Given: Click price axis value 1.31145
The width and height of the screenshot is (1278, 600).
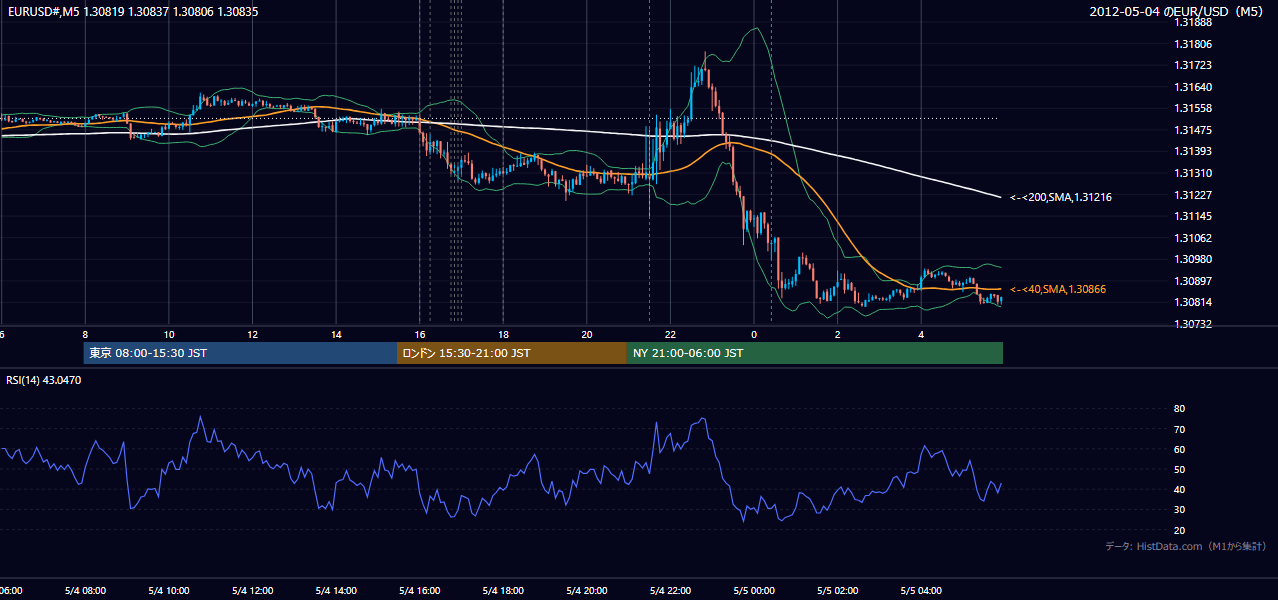Looking at the screenshot, I should (1193, 216).
